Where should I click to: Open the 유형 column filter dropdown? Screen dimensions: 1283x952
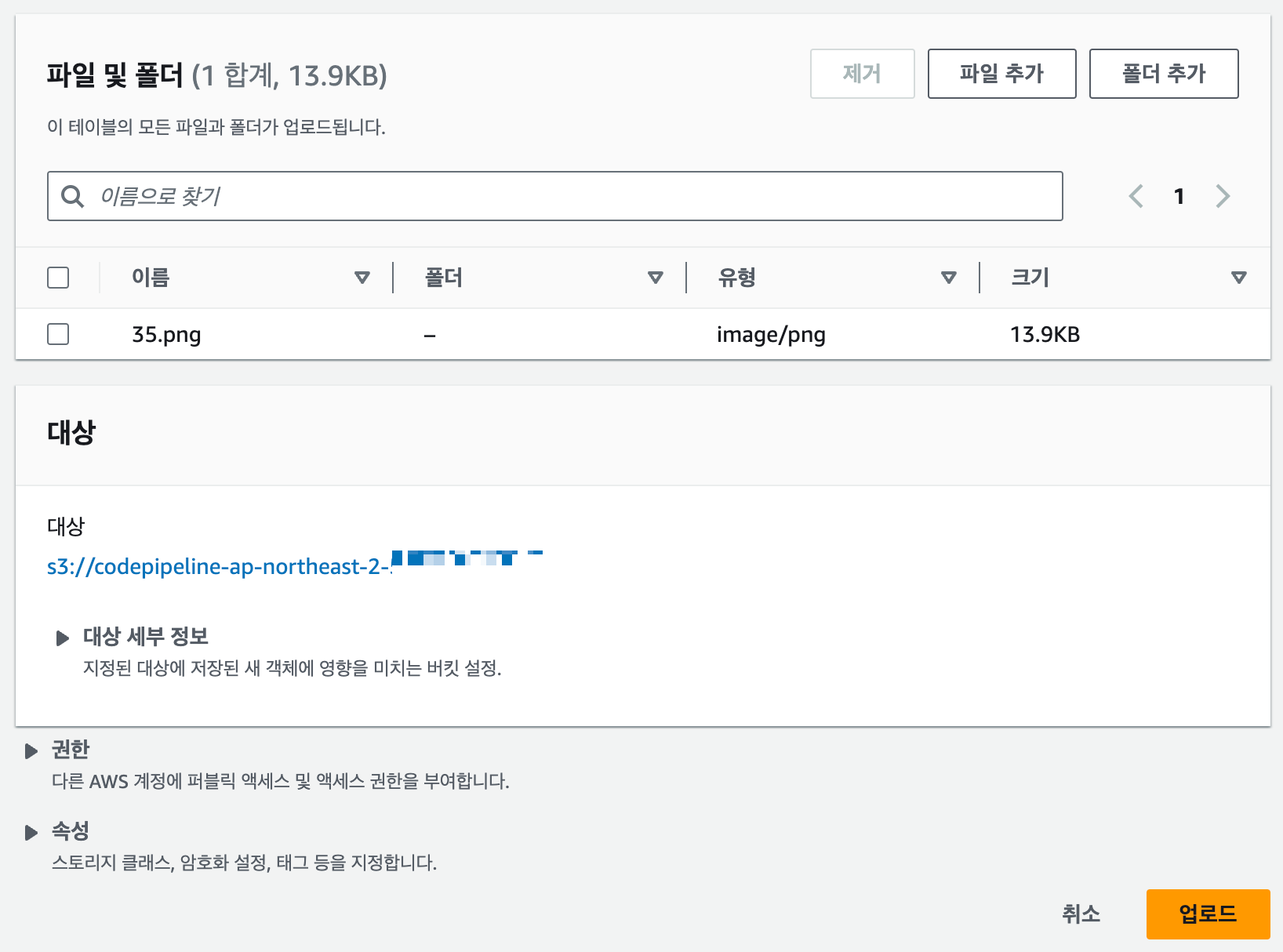click(x=948, y=277)
